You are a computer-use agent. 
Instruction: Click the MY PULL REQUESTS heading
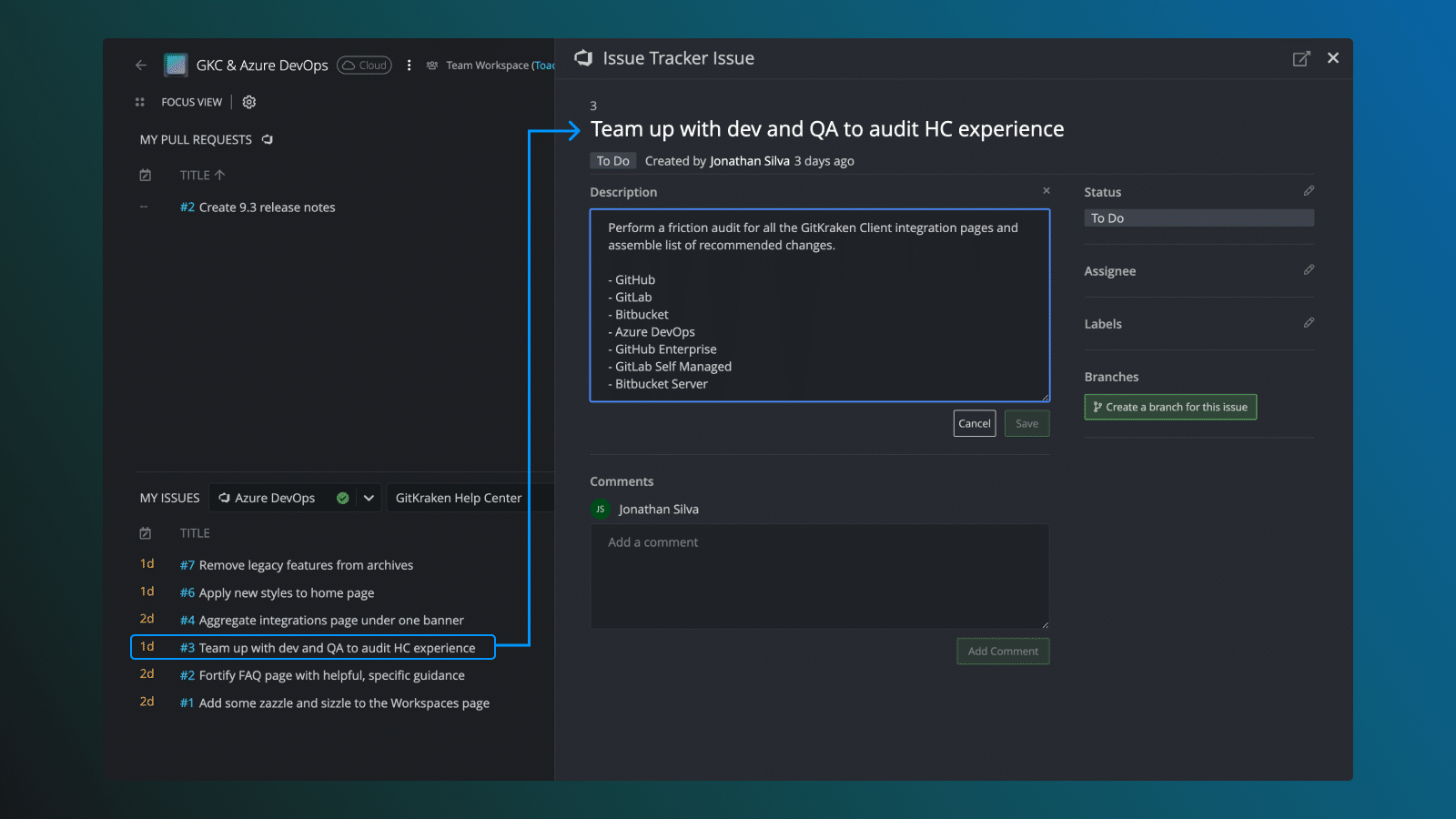click(x=196, y=139)
